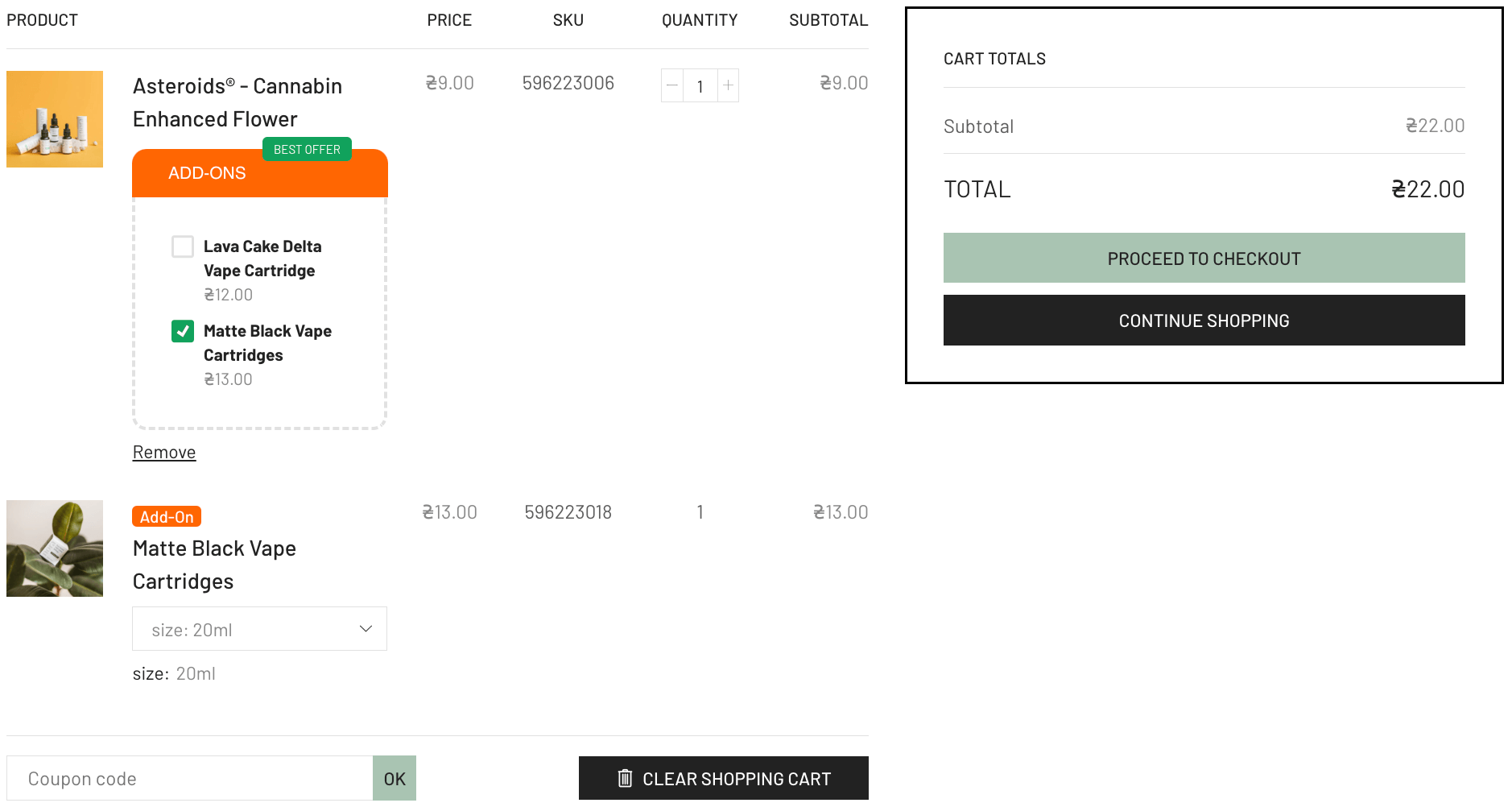Proceed to checkout
The height and width of the screenshot is (807, 1512).
coord(1204,259)
